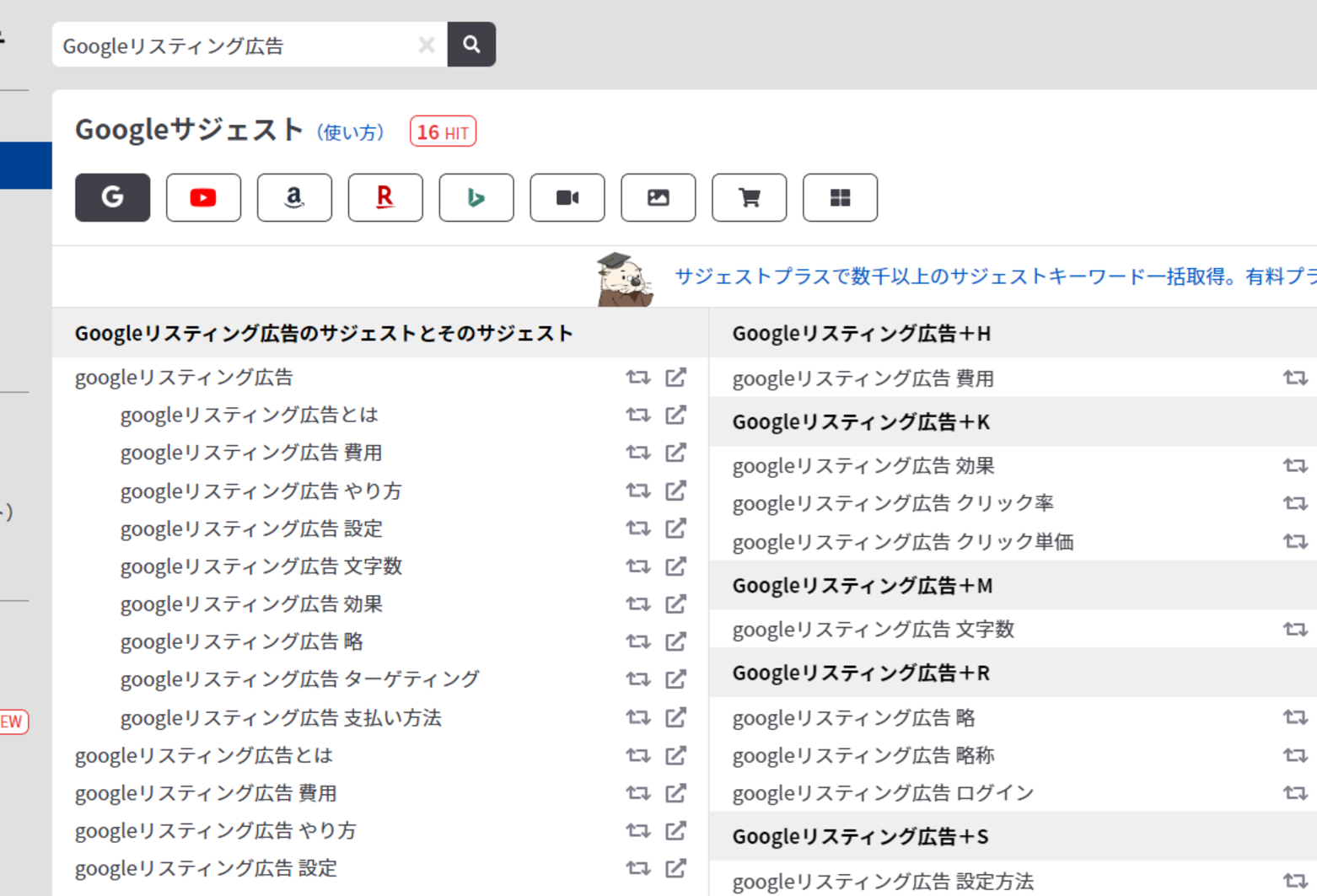
Task: Re-search with googleリスティング広告 文字数 indented keyword
Action: [637, 566]
